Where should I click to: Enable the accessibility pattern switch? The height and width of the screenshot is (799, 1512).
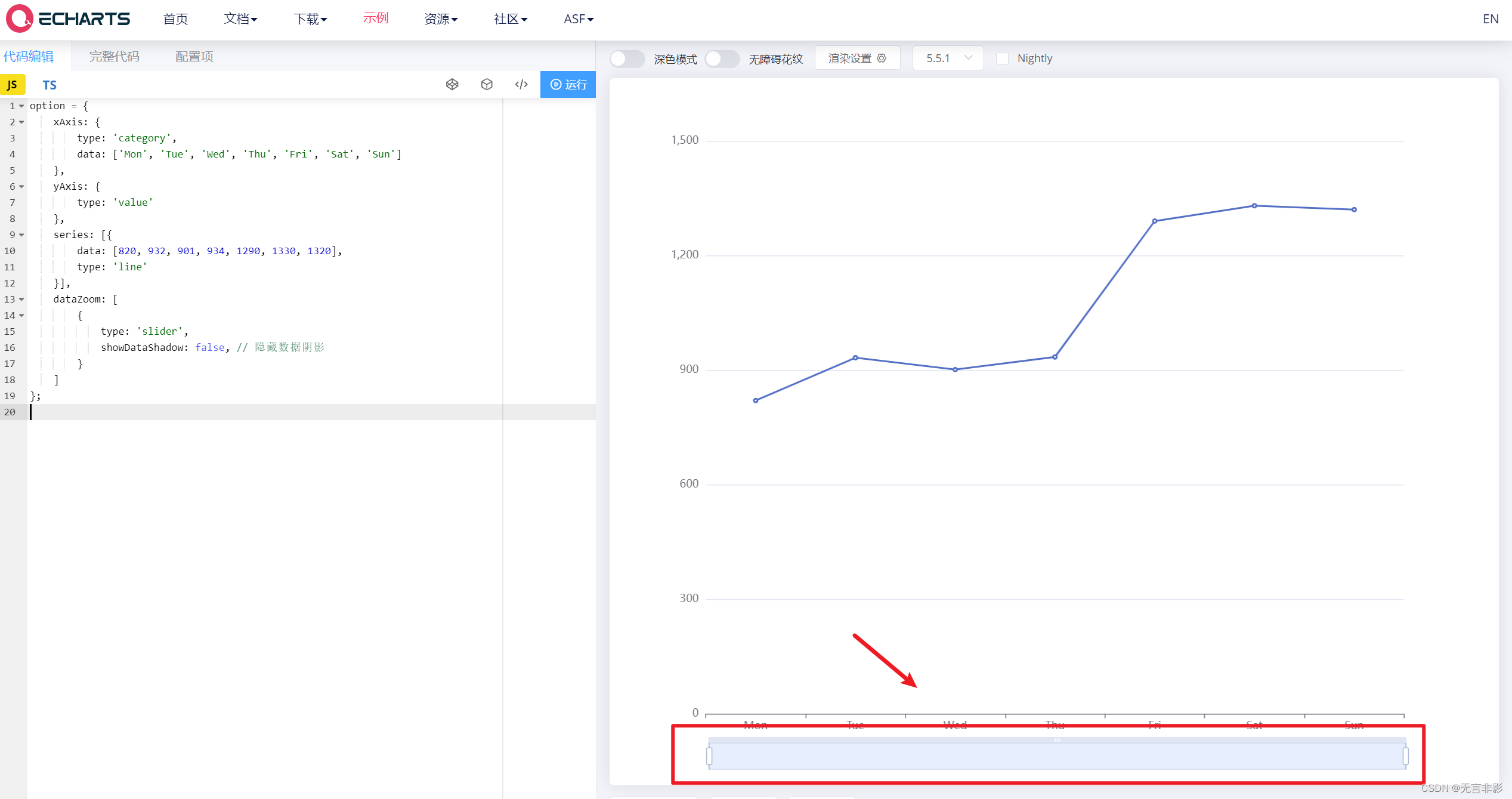pyautogui.click(x=722, y=58)
